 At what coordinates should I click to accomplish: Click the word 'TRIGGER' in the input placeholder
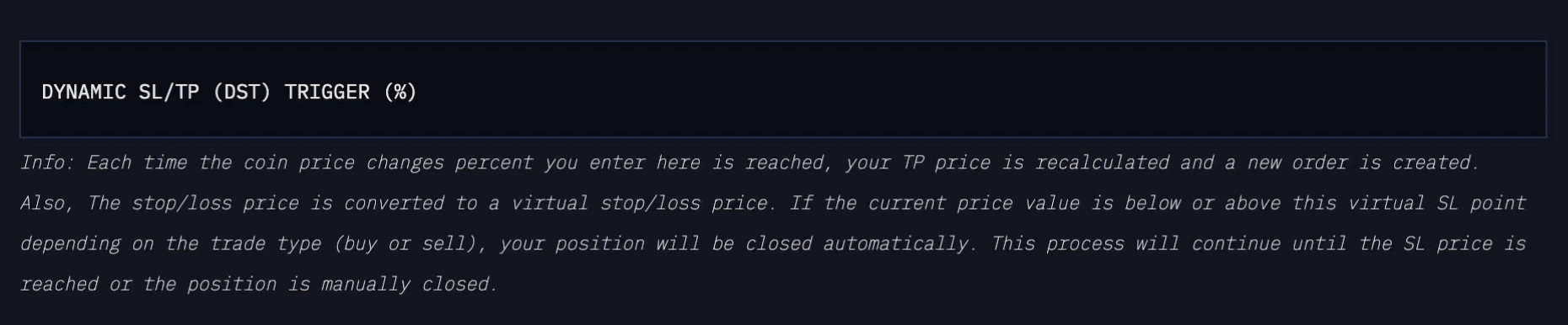click(x=326, y=92)
